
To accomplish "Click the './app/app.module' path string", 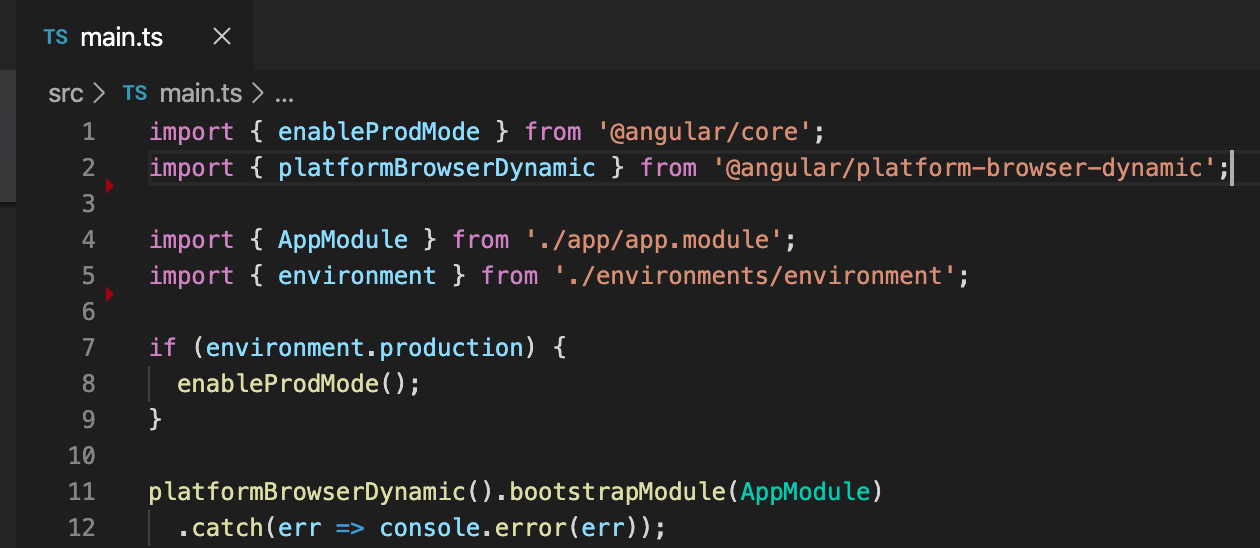I will (653, 240).
